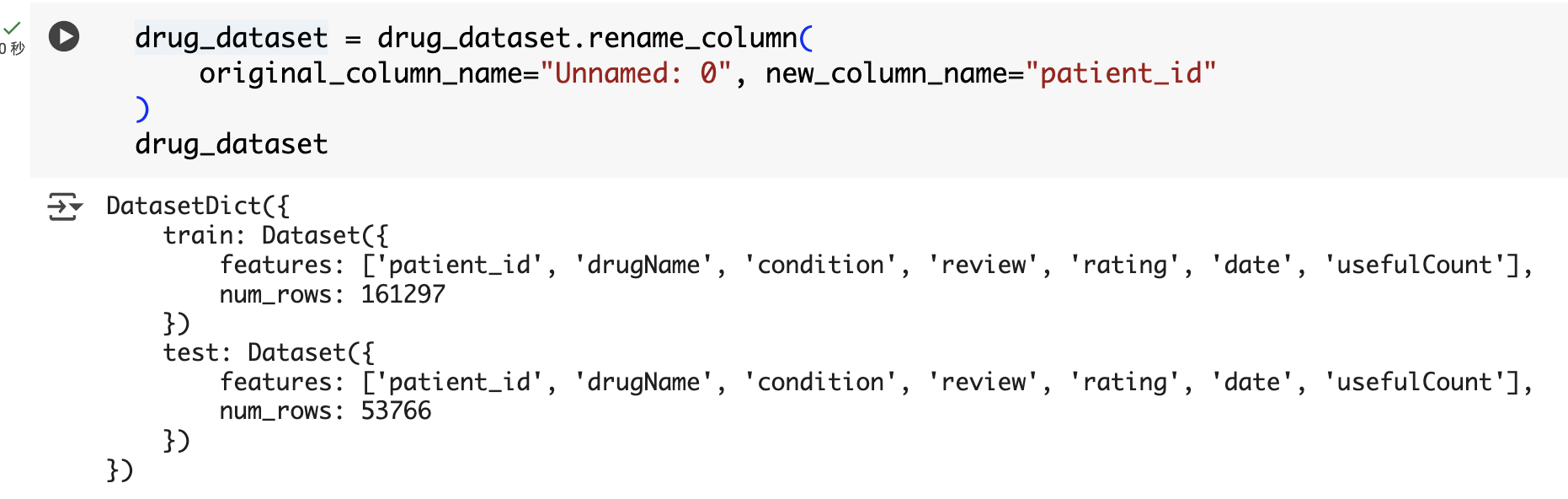Click the num_rows: 161297 value

(333, 294)
